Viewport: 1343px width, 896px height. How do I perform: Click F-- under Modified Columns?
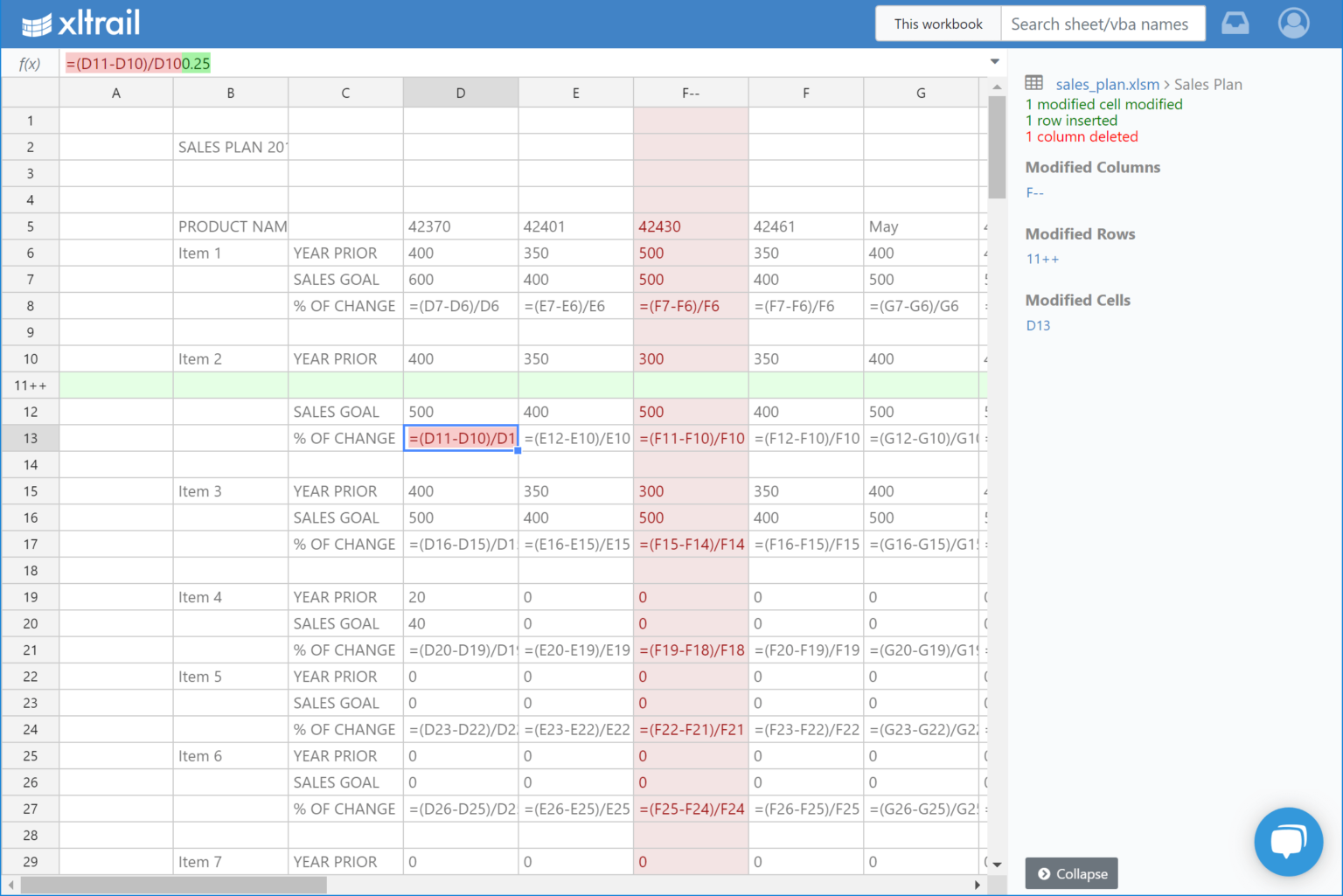1034,192
